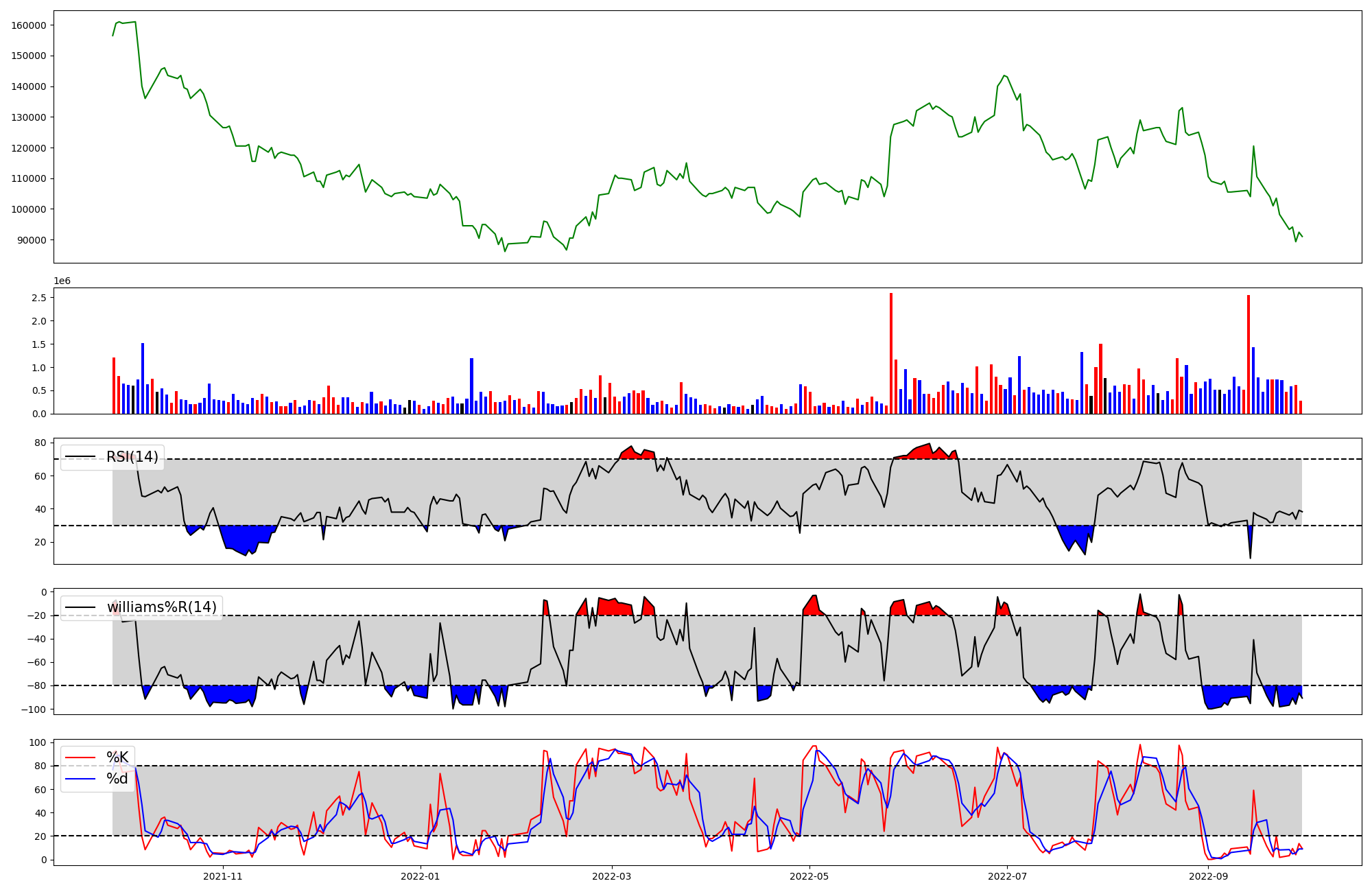Click the 1.5 volume axis tick label

tap(39, 344)
